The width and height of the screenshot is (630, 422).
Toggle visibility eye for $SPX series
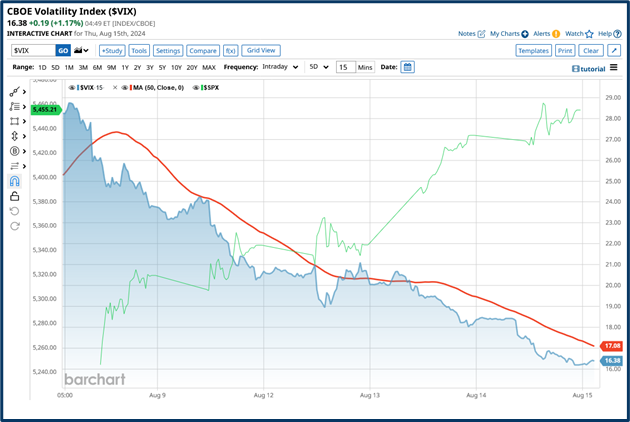tap(196, 88)
